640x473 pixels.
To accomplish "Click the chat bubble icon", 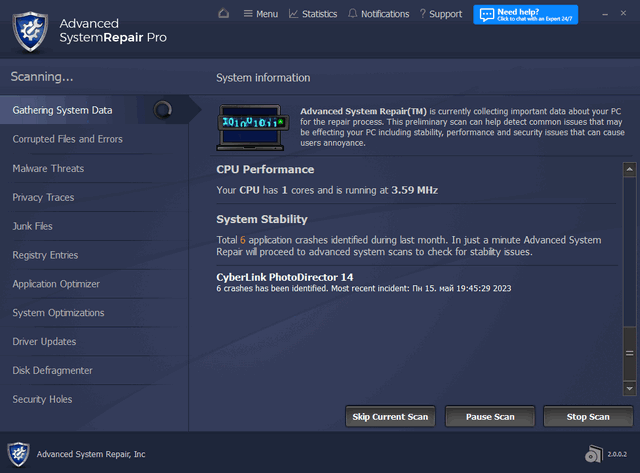I will (487, 15).
